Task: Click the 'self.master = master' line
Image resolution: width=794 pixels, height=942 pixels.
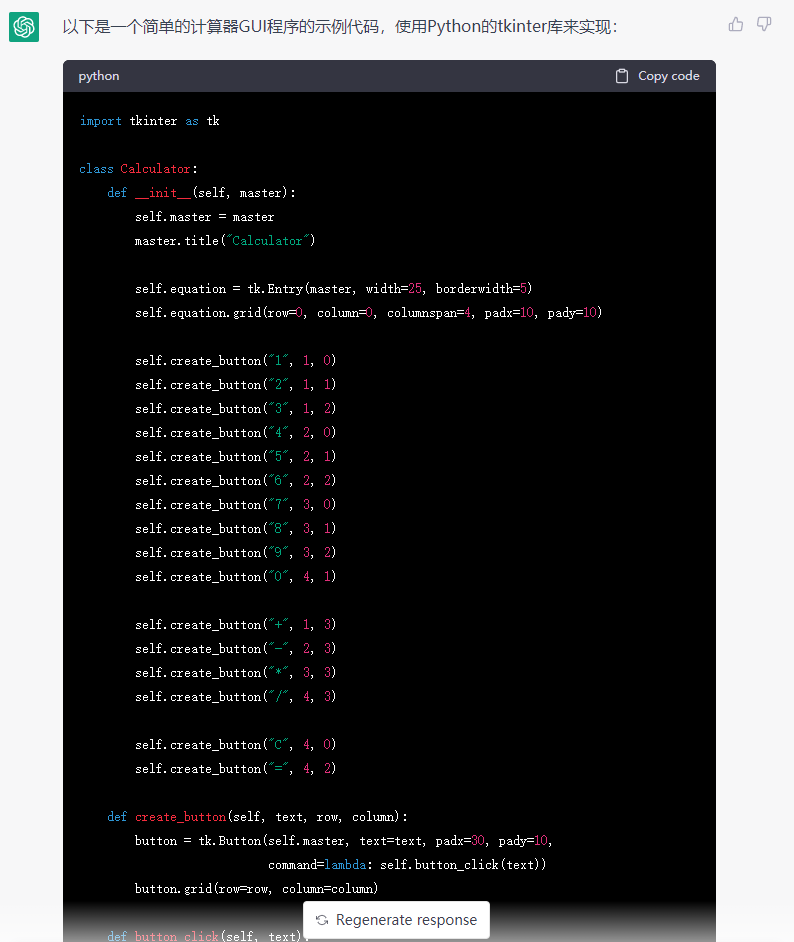Action: [204, 217]
